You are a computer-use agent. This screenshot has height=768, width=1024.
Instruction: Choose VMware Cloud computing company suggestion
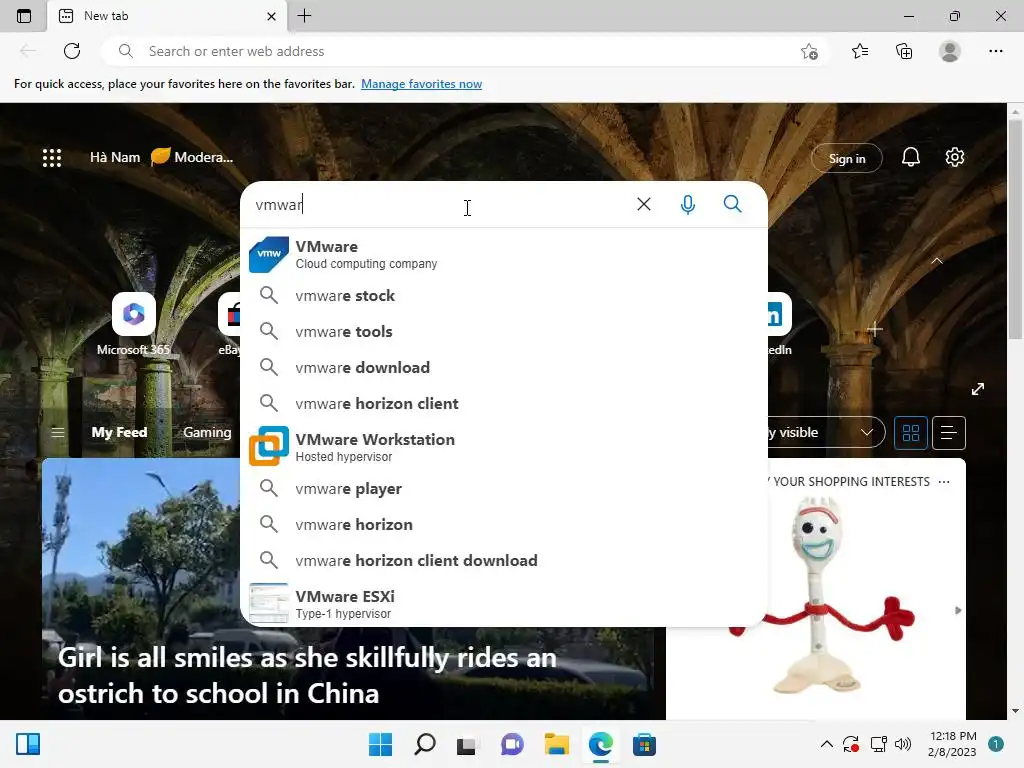[x=504, y=254]
